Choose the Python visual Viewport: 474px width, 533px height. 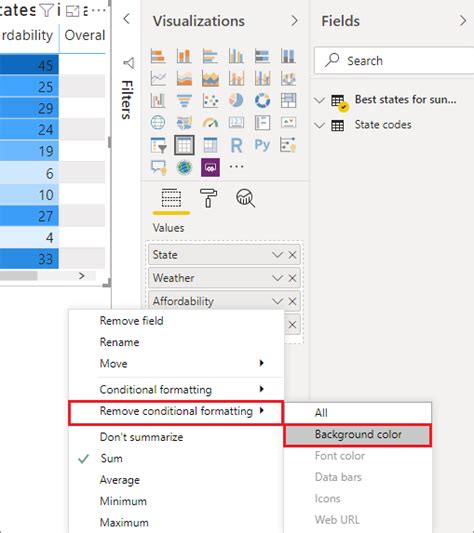262,145
